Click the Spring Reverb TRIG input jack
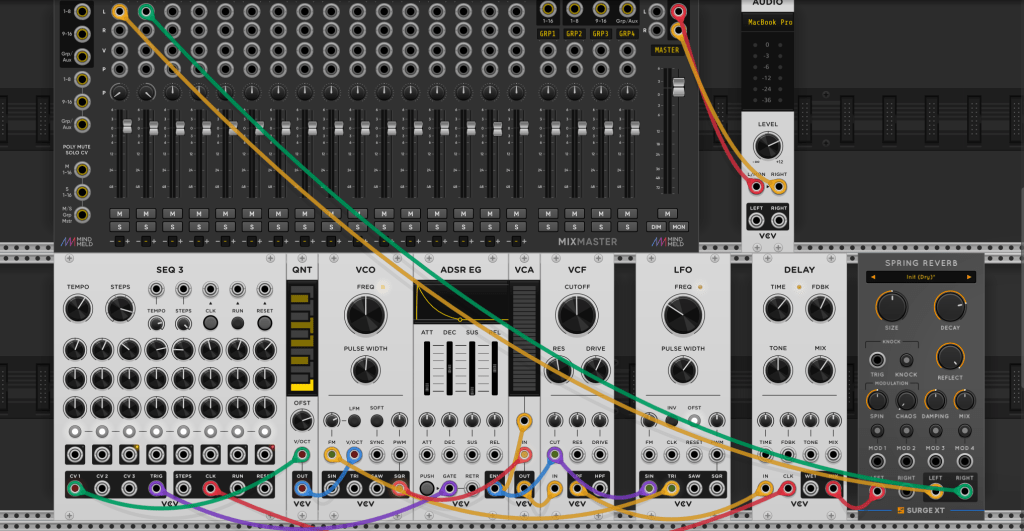 pos(878,361)
